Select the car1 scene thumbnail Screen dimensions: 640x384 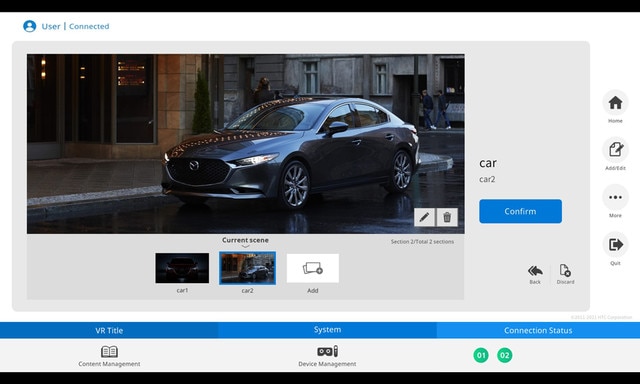pyautogui.click(x=182, y=268)
